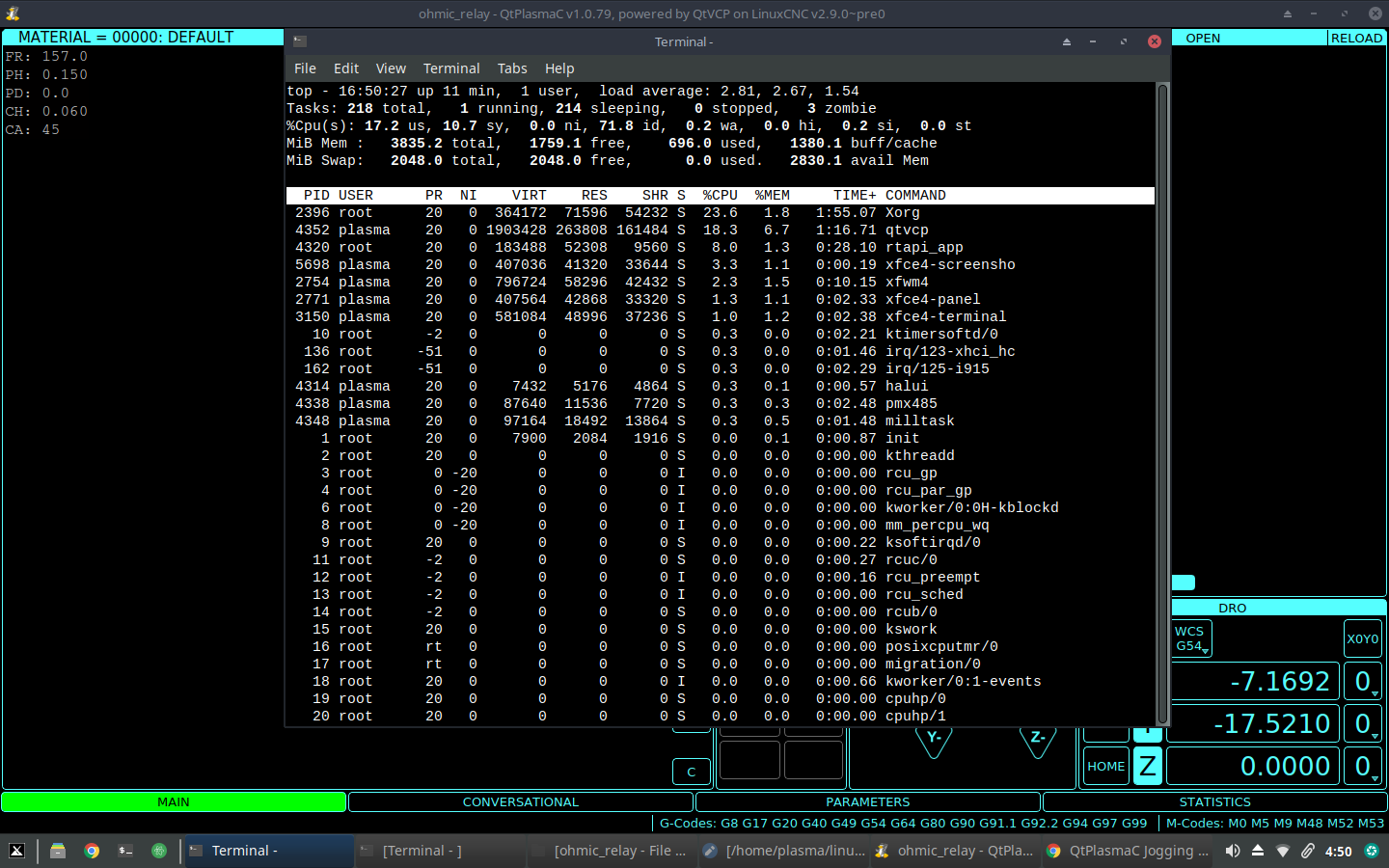
Task: Click the Y axis DRO value -17.5210
Action: pyautogui.click(x=1253, y=723)
